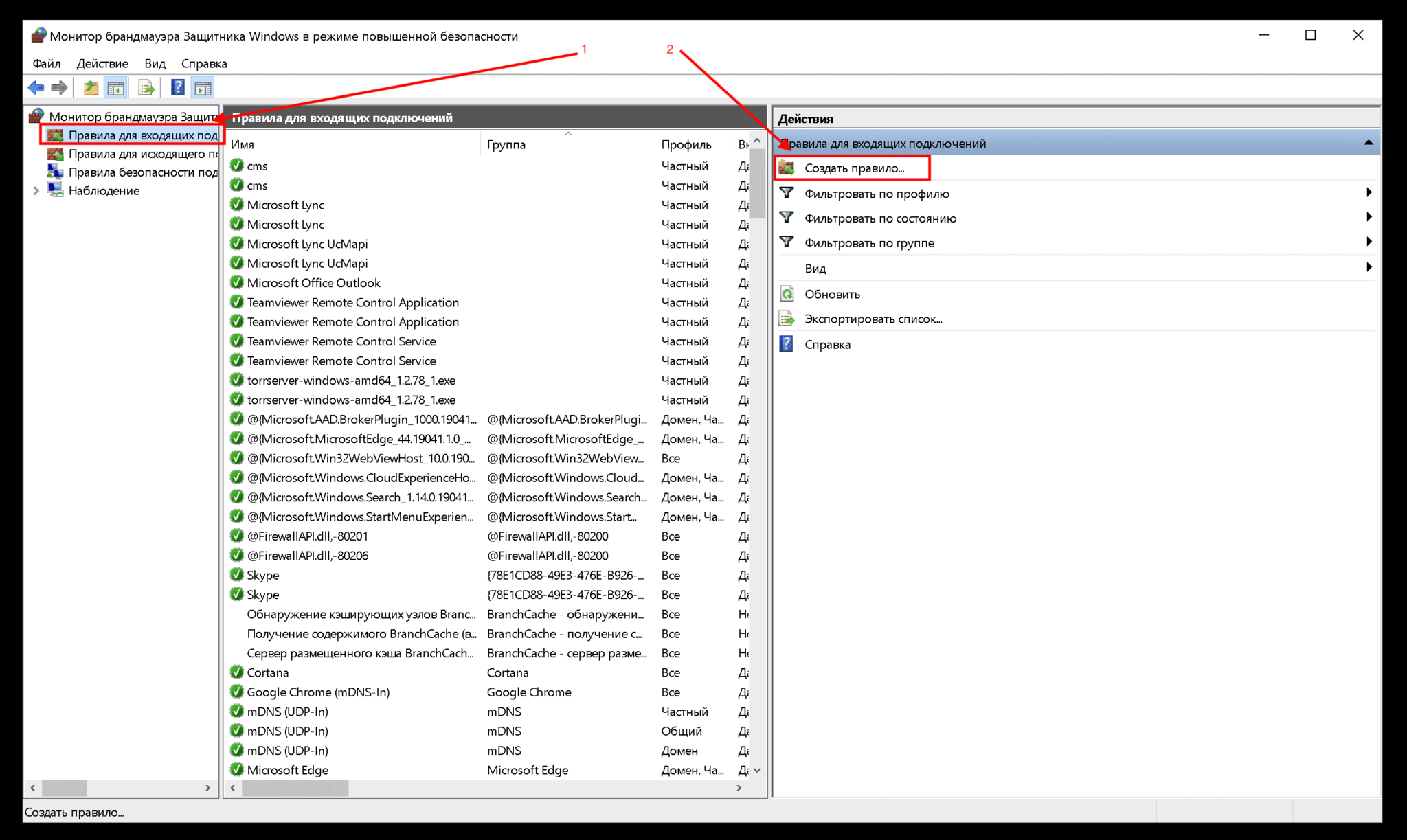1407x840 pixels.
Task: Open the Справка menu in menu bar
Action: (204, 63)
